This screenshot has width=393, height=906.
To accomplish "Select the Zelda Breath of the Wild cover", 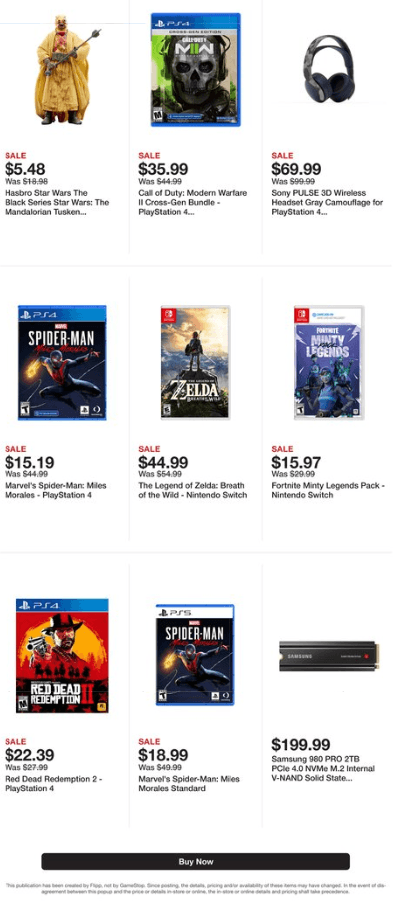I will point(195,362).
